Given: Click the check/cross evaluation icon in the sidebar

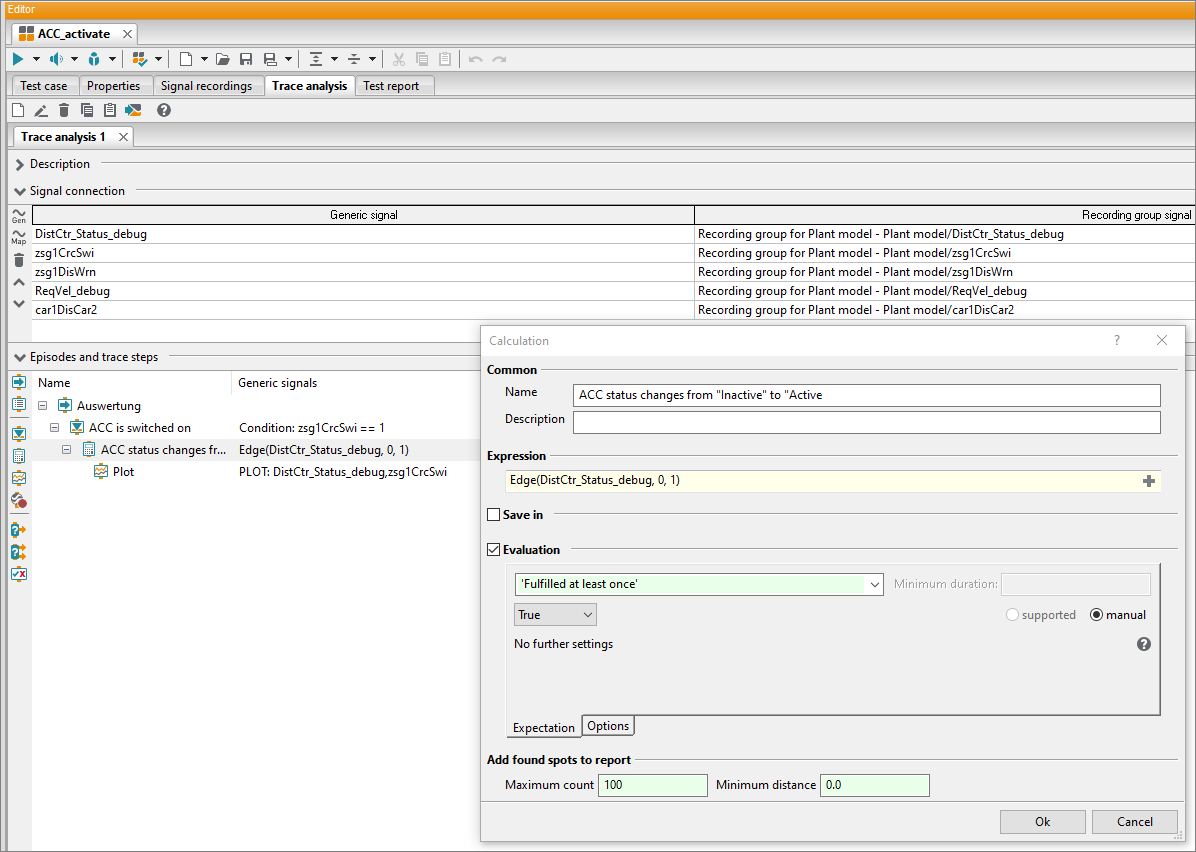Looking at the screenshot, I should (19, 574).
